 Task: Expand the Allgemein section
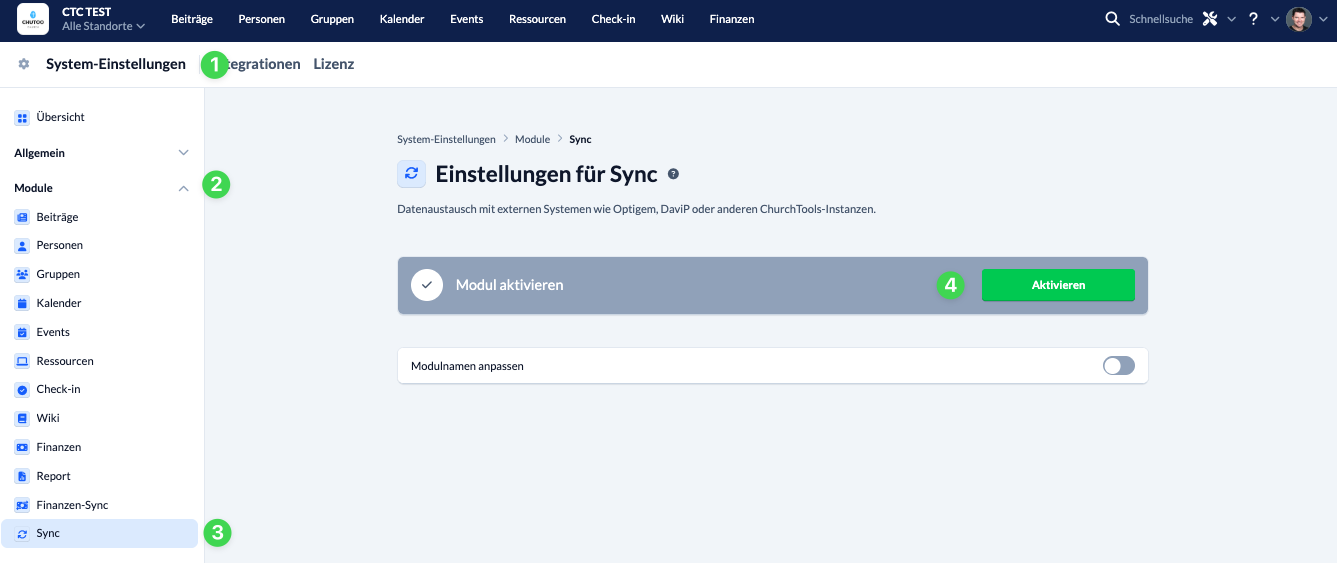(x=183, y=153)
